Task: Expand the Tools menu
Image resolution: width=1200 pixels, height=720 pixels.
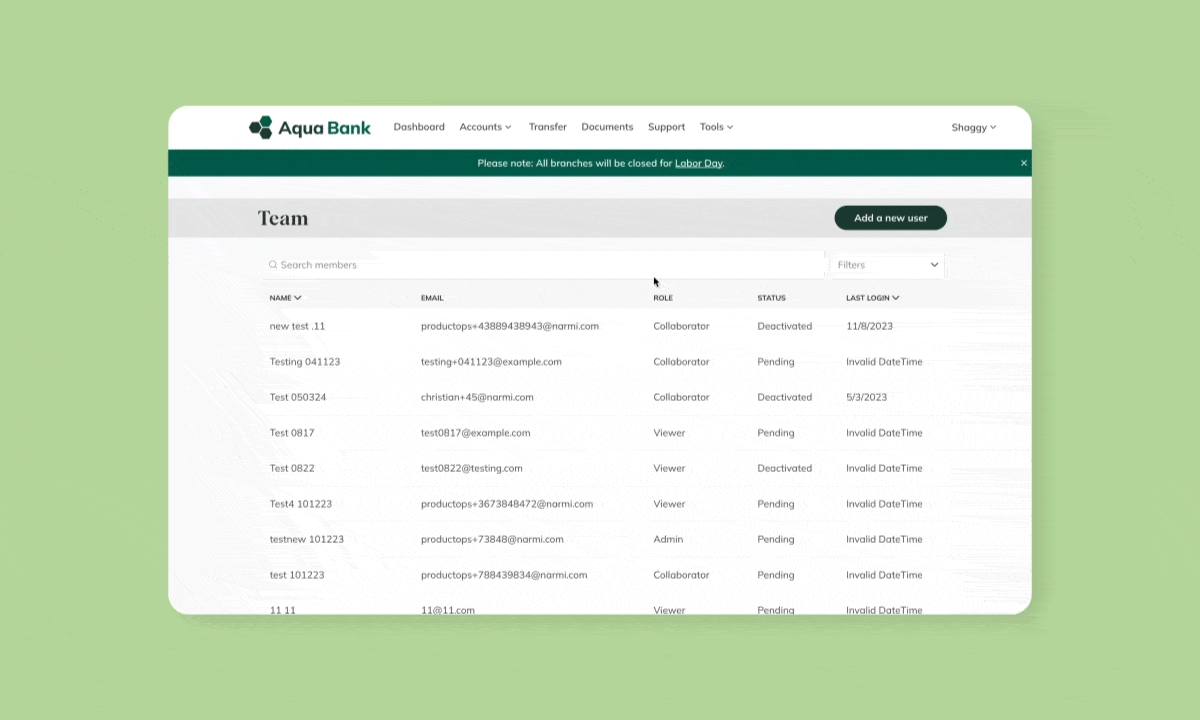Action: (x=716, y=127)
